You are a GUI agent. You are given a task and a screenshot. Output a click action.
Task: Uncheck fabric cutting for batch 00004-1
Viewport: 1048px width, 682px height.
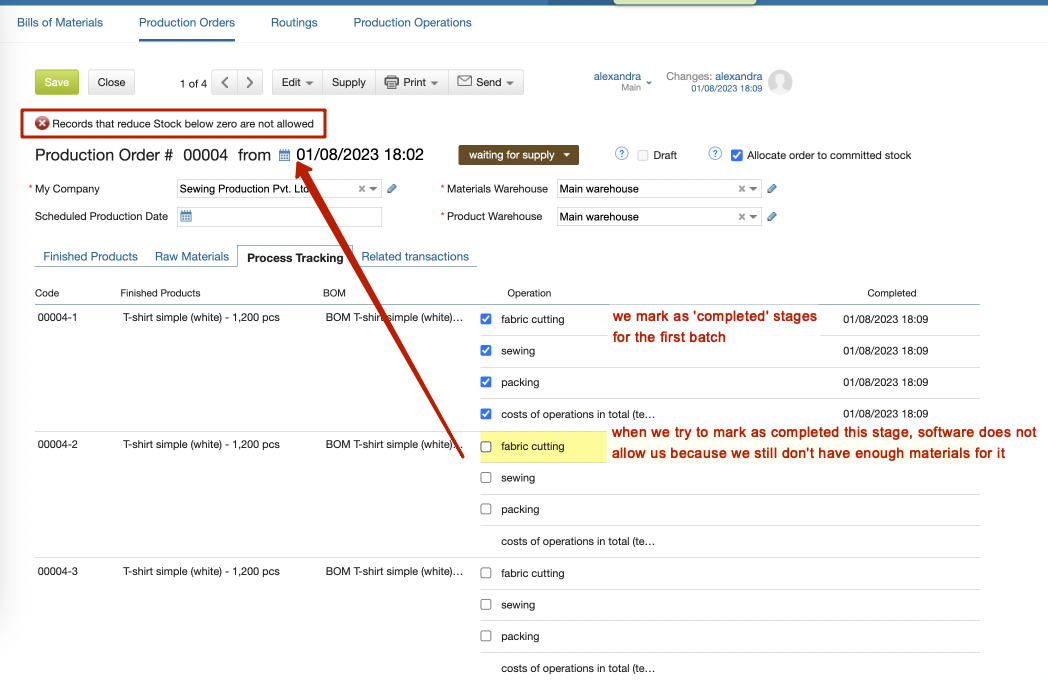[x=486, y=319]
